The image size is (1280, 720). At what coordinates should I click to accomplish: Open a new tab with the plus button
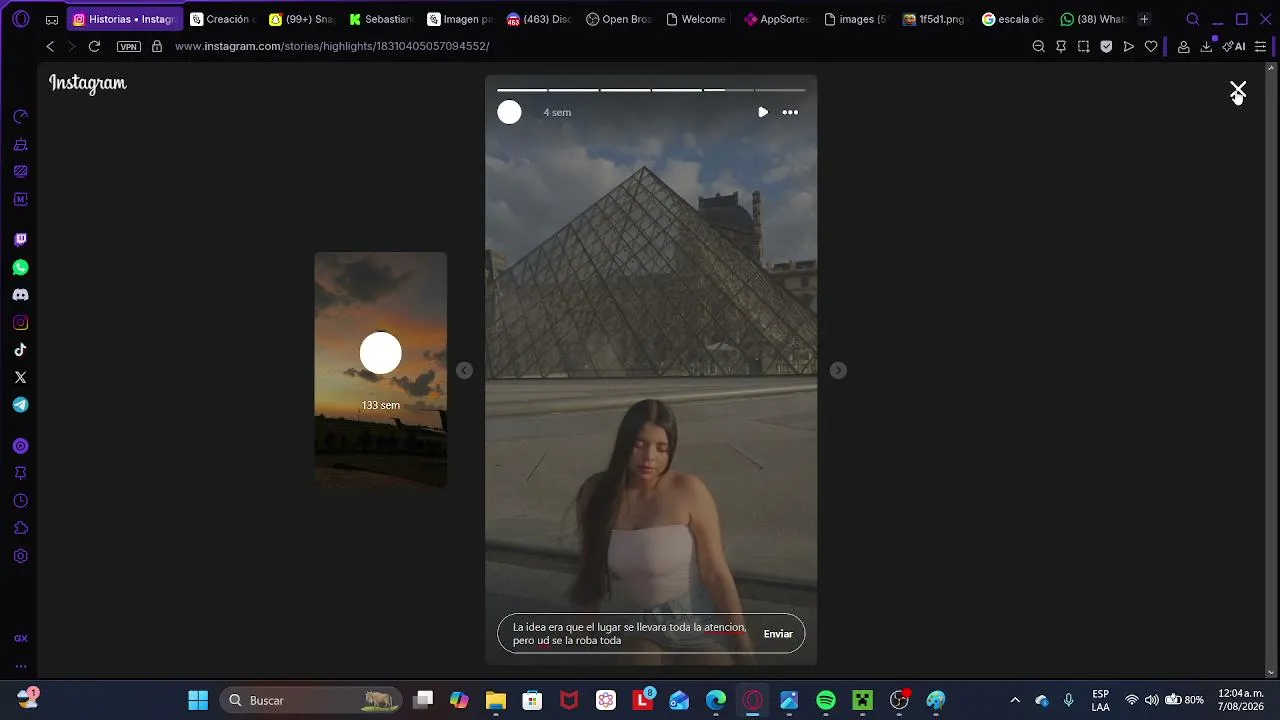pos(1144,19)
